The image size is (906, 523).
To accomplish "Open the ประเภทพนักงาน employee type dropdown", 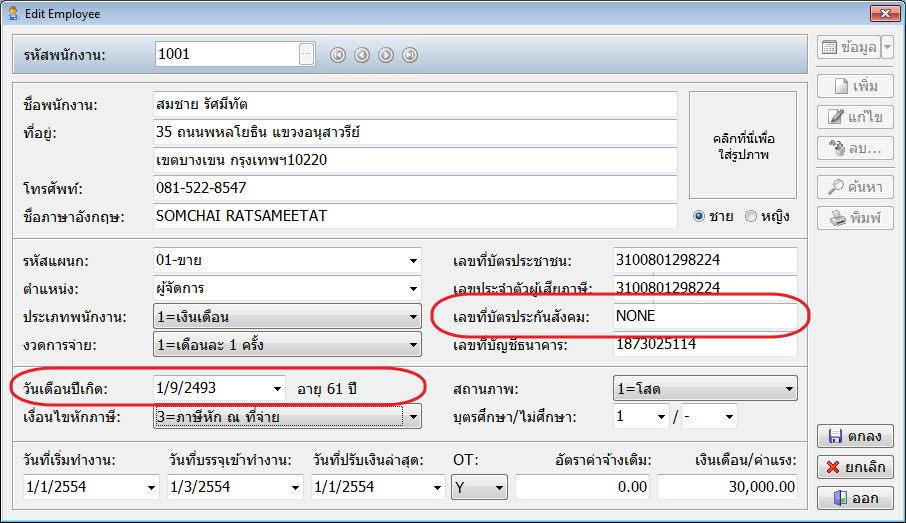I will tap(413, 317).
